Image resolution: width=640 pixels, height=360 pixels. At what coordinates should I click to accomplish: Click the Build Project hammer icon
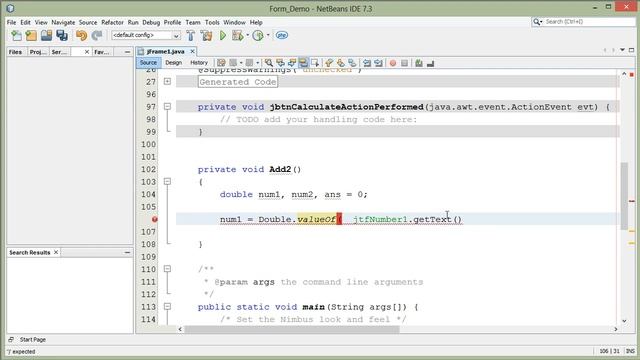pos(191,36)
